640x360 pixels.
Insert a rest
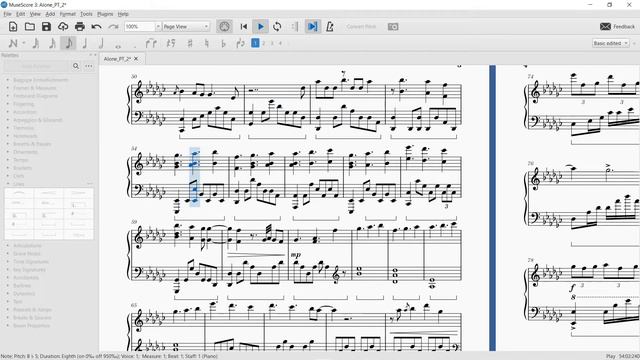[x=171, y=43]
